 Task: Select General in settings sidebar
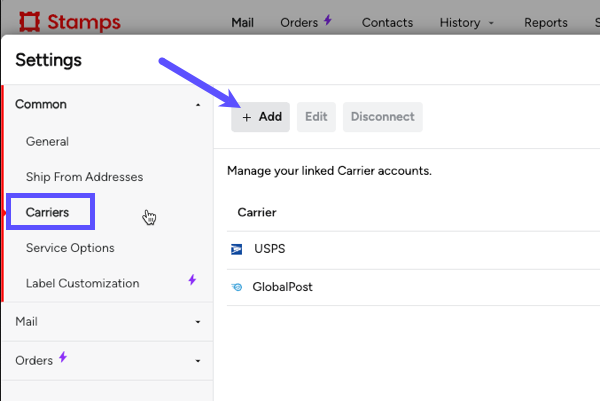(x=47, y=142)
